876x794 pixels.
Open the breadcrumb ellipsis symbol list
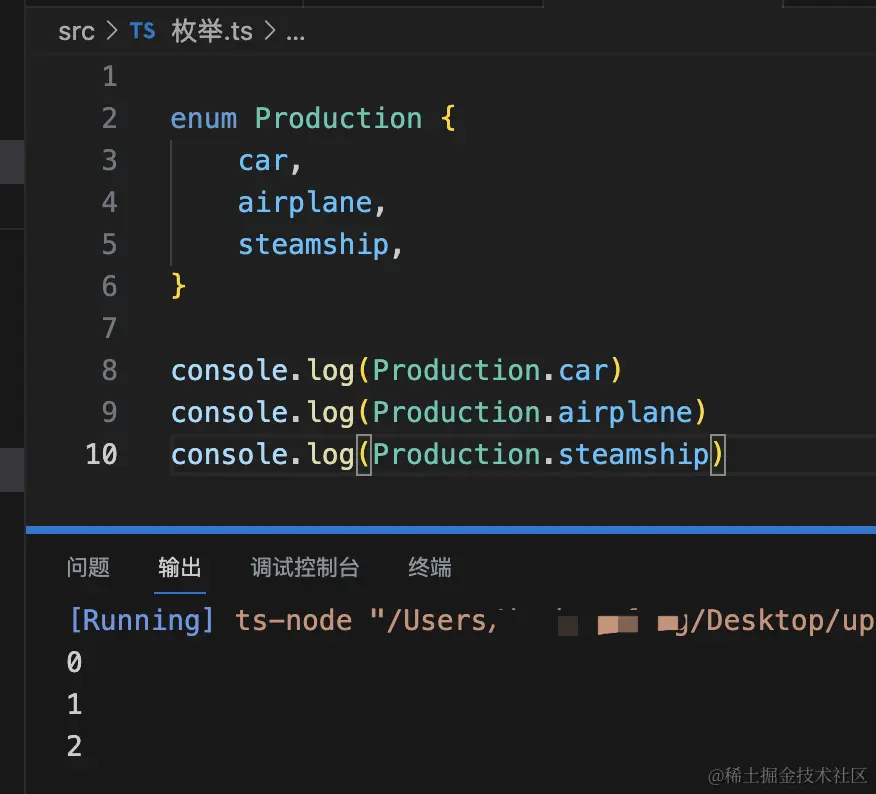click(296, 36)
